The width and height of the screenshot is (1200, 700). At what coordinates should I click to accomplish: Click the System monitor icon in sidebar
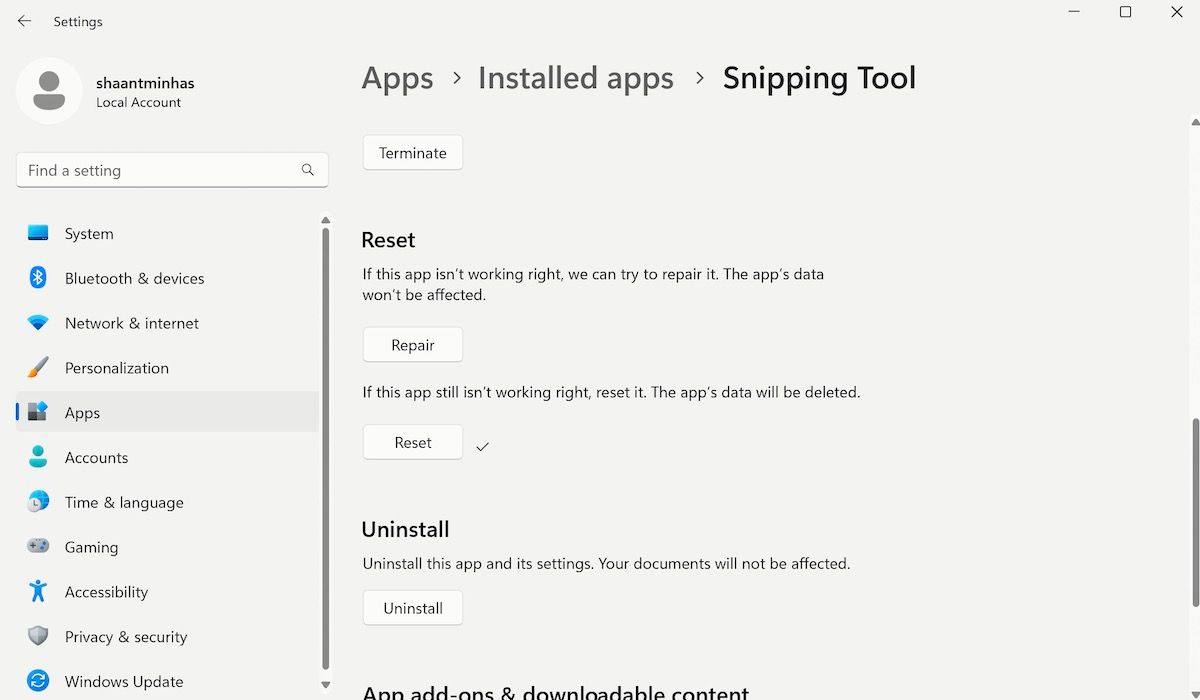coord(38,233)
